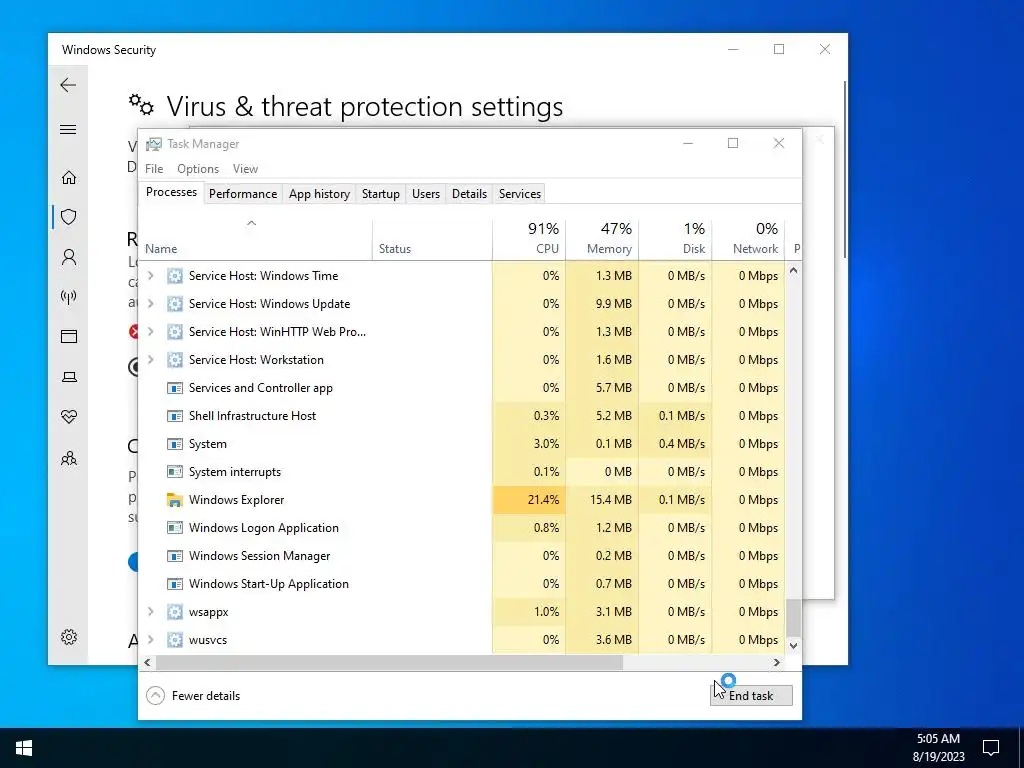Switch to the Startup tab
Image resolution: width=1024 pixels, height=768 pixels.
tap(381, 194)
